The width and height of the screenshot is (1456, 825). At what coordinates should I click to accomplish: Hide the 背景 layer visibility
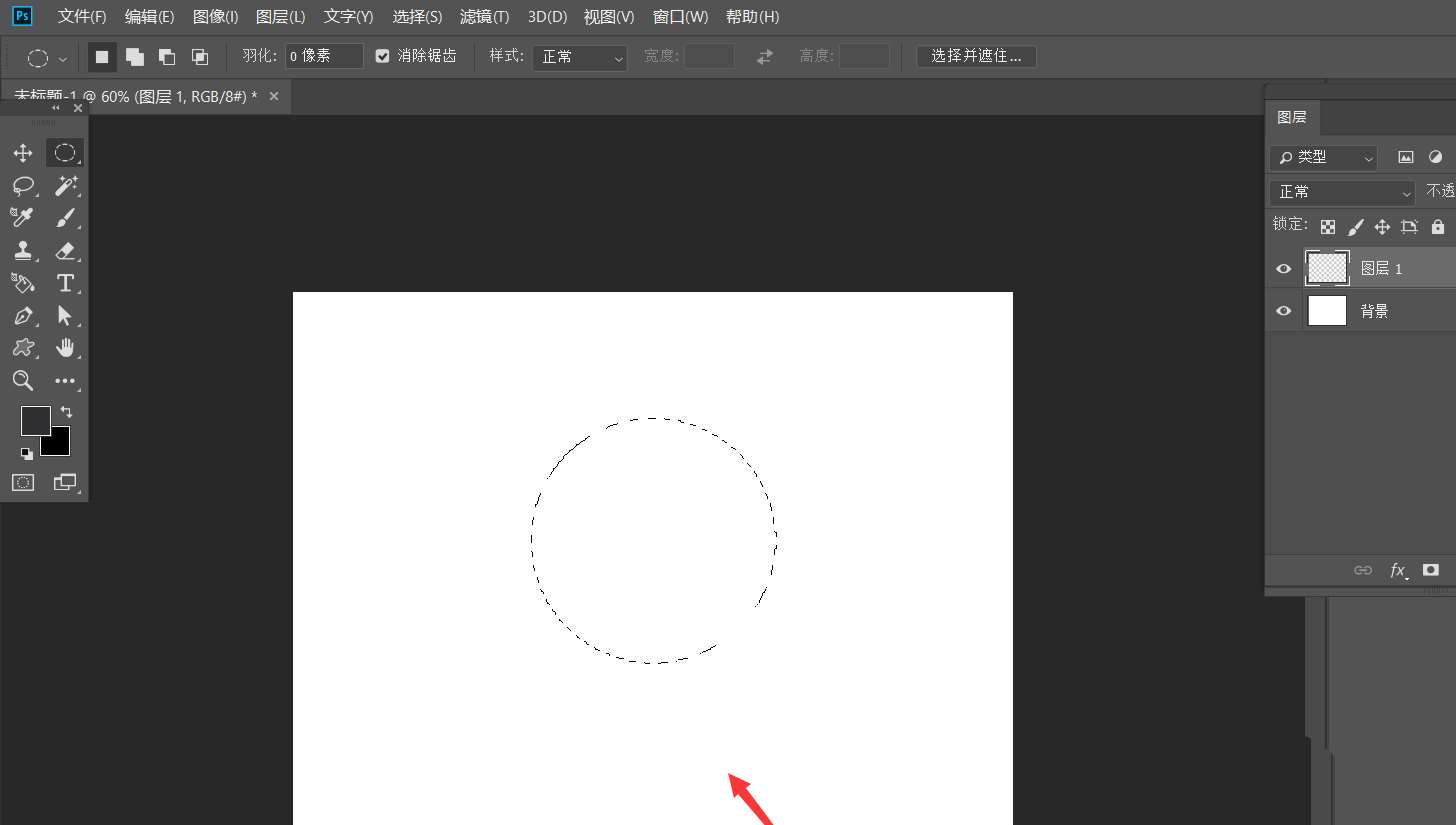point(1282,310)
